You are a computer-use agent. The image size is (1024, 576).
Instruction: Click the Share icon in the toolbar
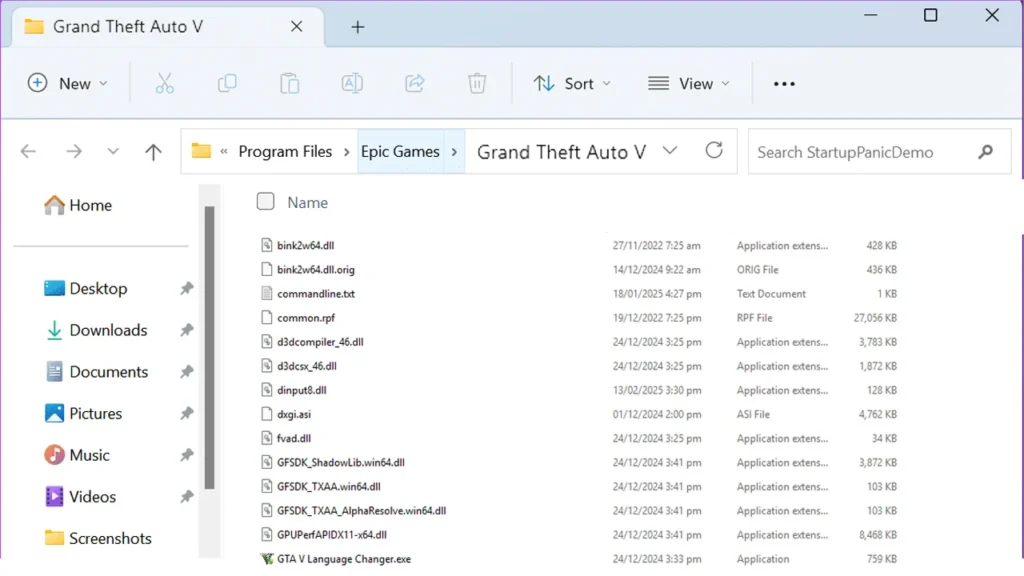pyautogui.click(x=414, y=83)
